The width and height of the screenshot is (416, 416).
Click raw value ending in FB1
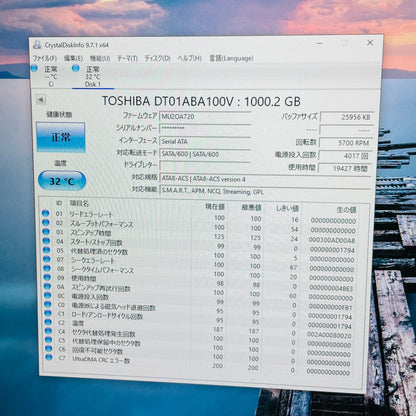coord(330,307)
